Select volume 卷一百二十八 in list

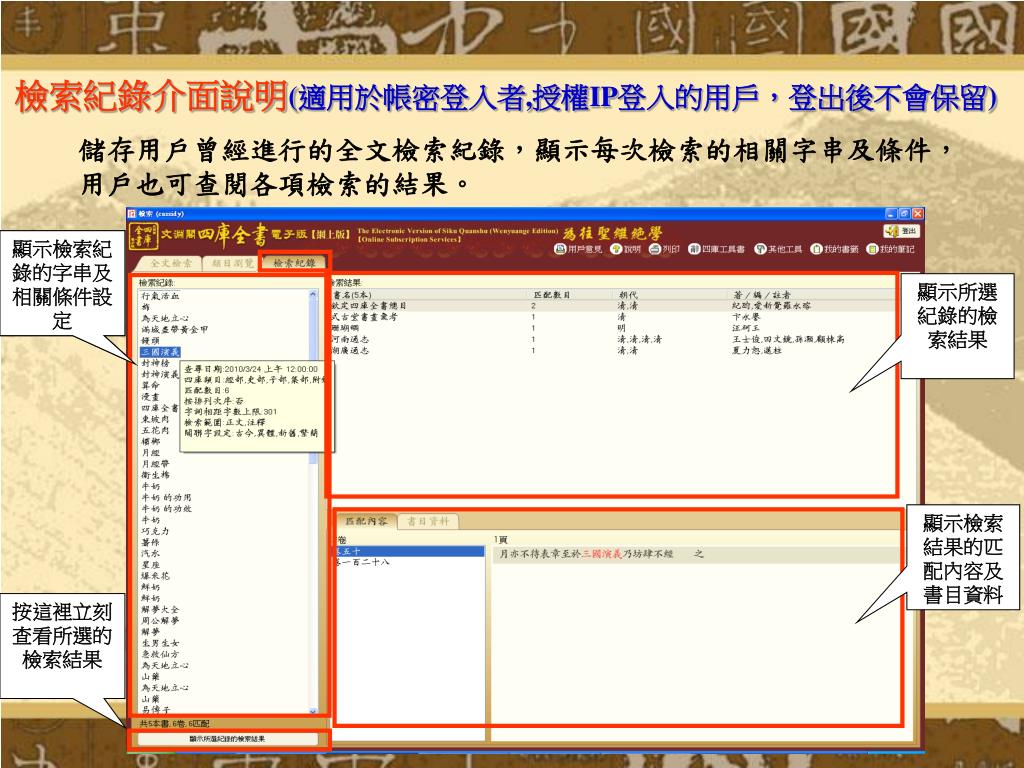tap(409, 562)
